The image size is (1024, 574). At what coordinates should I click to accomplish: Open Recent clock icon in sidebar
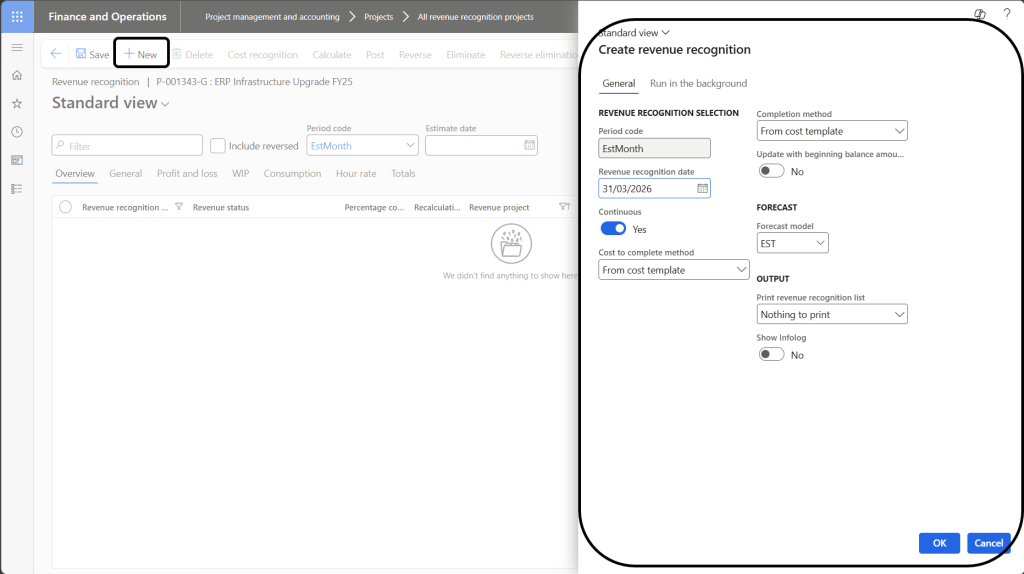(17, 132)
